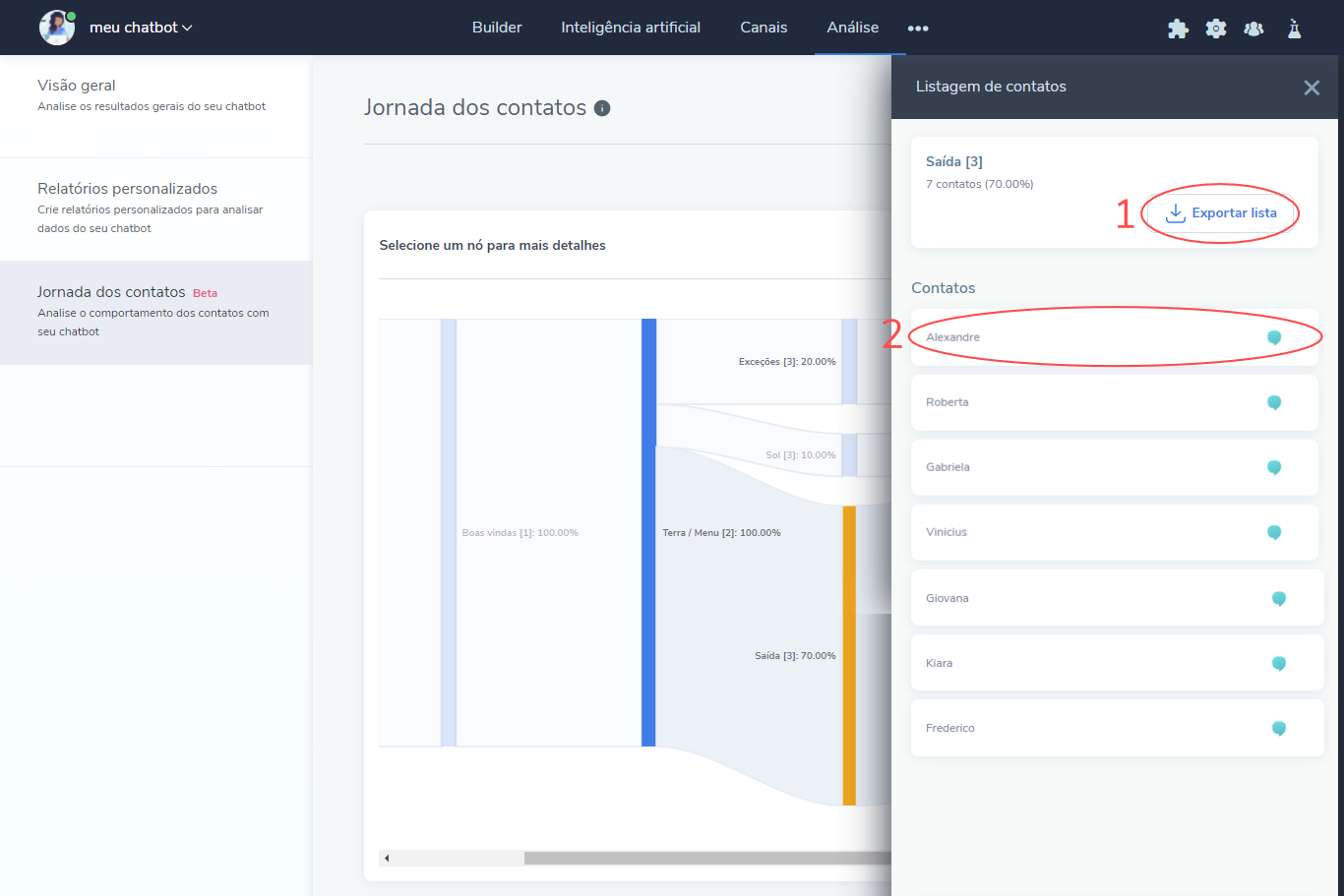
Task: Open the team members icon
Action: [x=1253, y=29]
